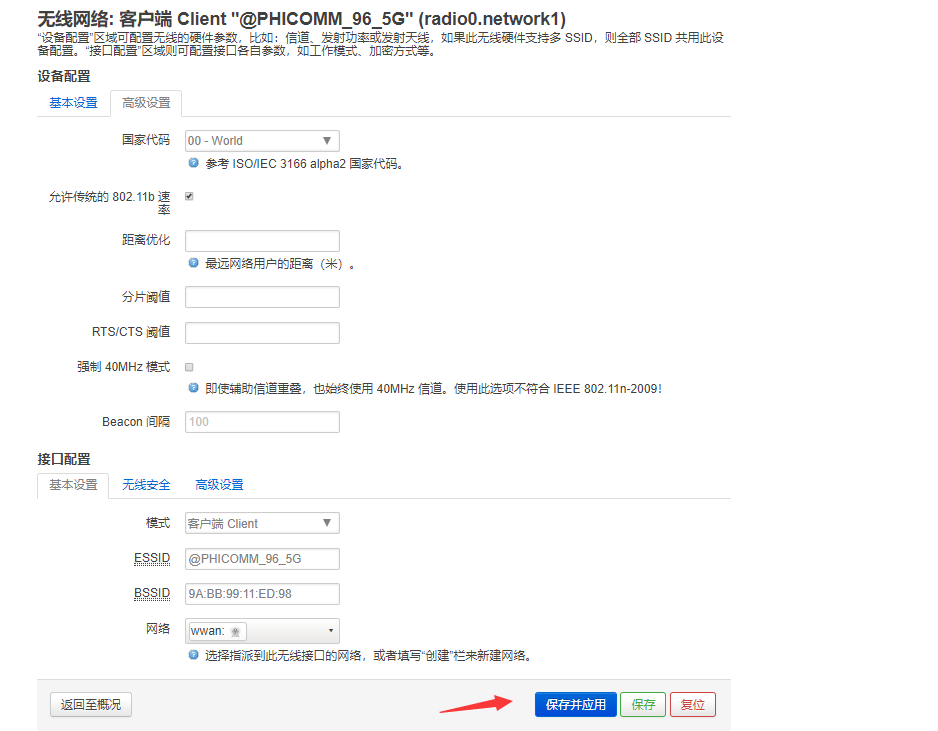This screenshot has width=938, height=731.
Task: Click the 返回至概况 button
Action: pos(90,704)
